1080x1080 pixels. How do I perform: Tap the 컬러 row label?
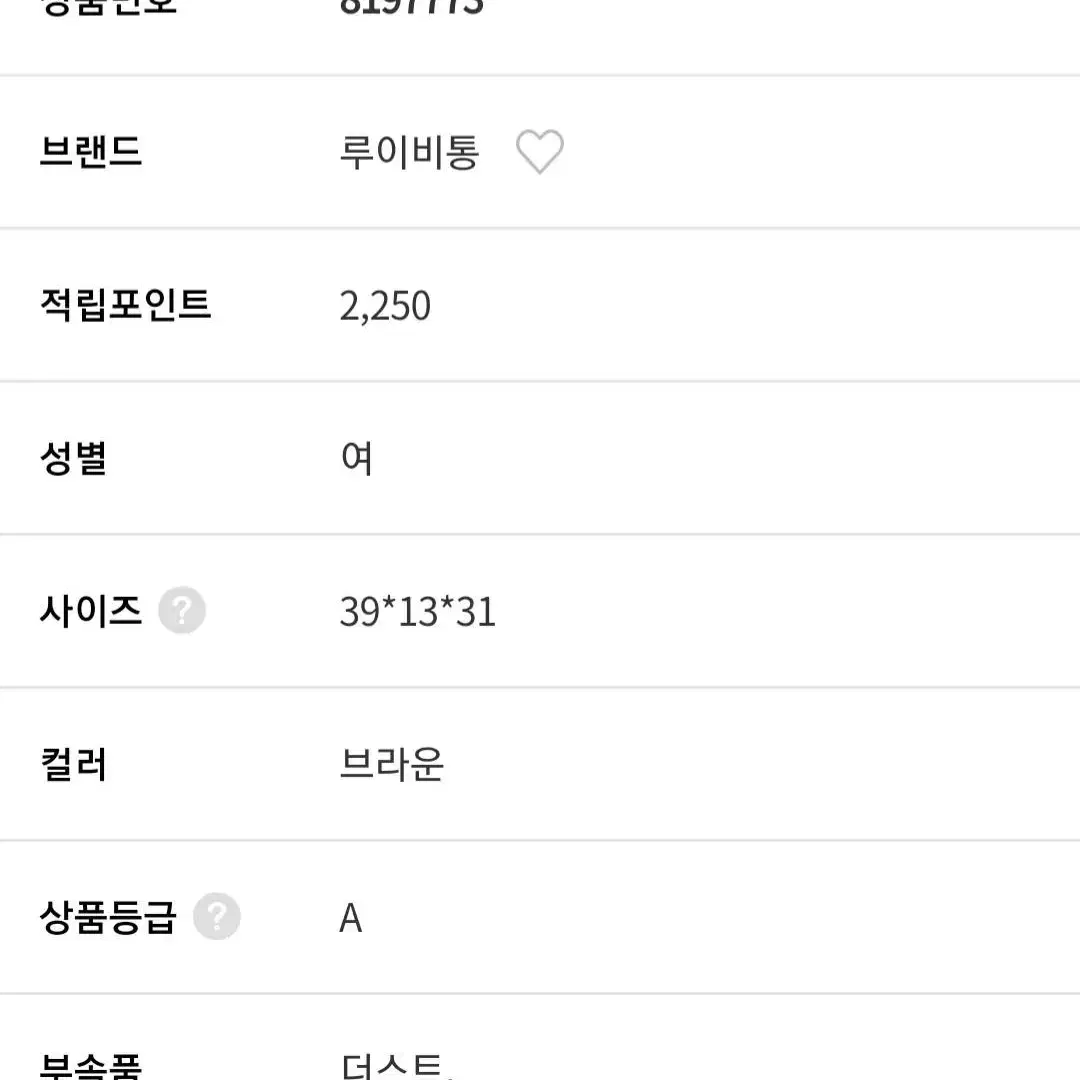pos(74,764)
